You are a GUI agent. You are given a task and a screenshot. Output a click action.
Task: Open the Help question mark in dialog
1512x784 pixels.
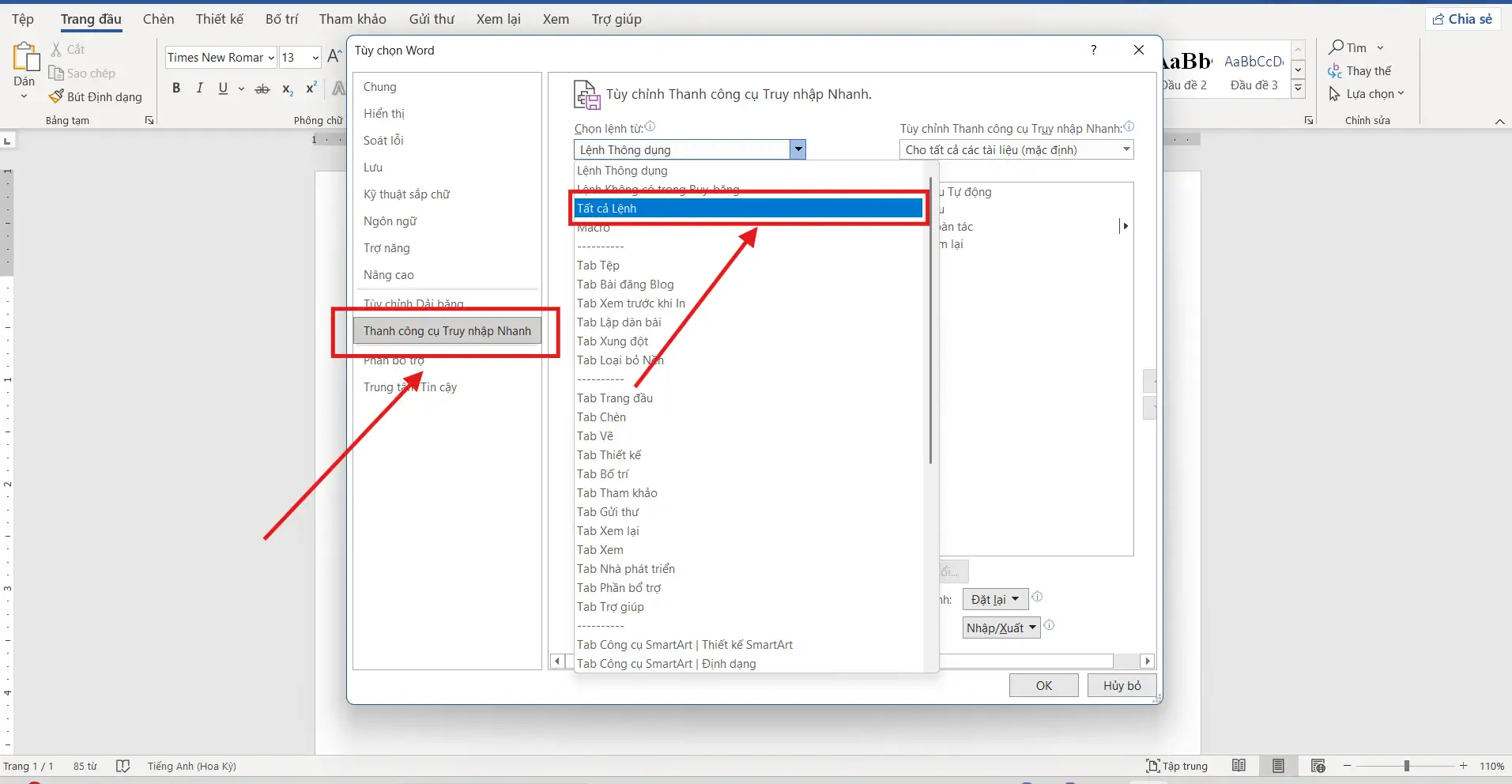1093,50
